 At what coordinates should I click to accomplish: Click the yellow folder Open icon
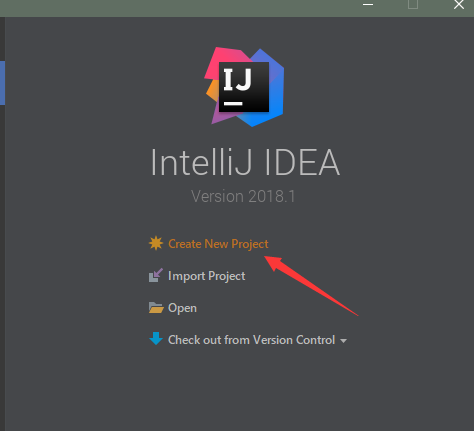[156, 308]
